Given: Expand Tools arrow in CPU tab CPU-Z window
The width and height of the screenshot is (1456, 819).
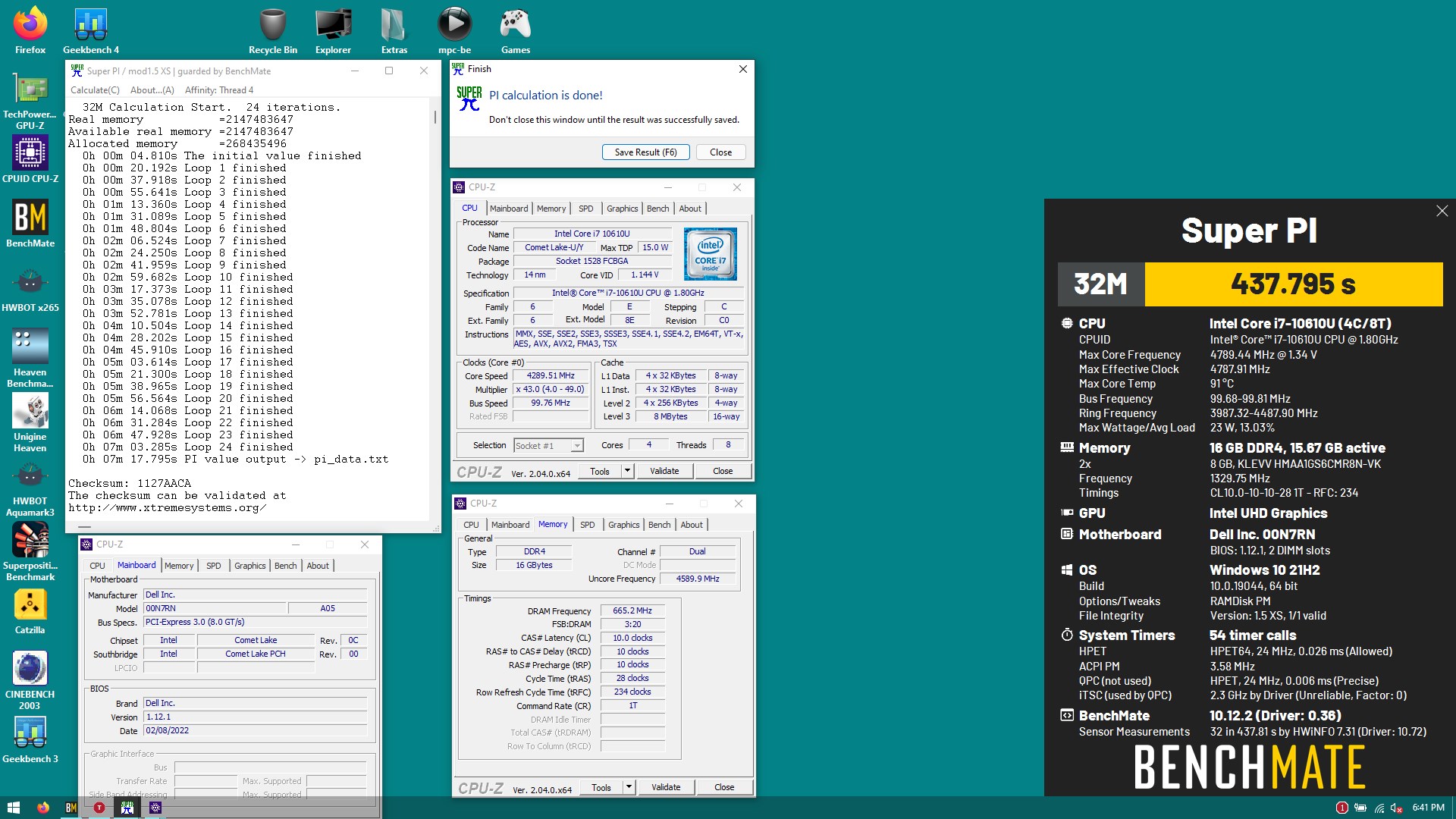Looking at the screenshot, I should pyautogui.click(x=627, y=471).
